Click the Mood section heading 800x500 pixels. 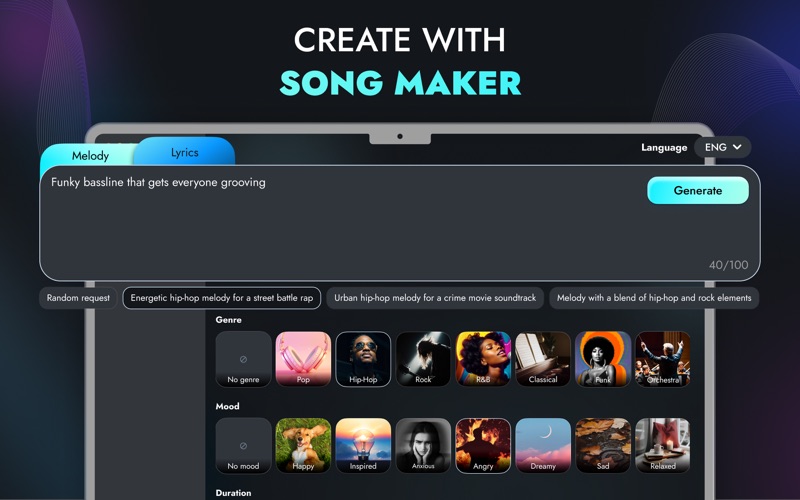228,407
